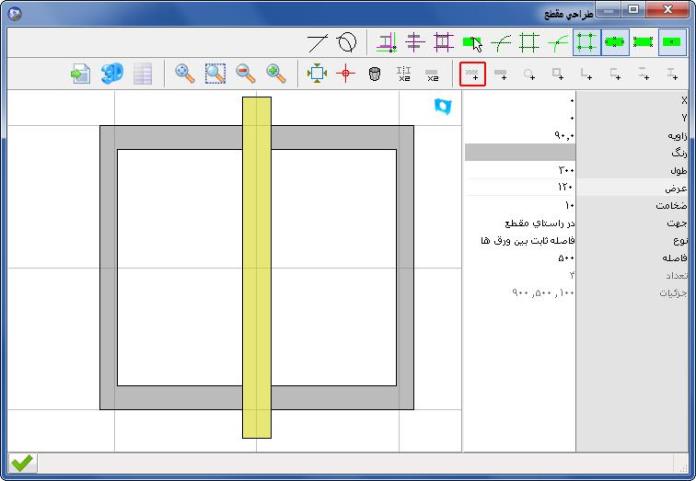Open the نوع type value dropdown
Image resolution: width=696 pixels, height=481 pixels.
coord(520,240)
